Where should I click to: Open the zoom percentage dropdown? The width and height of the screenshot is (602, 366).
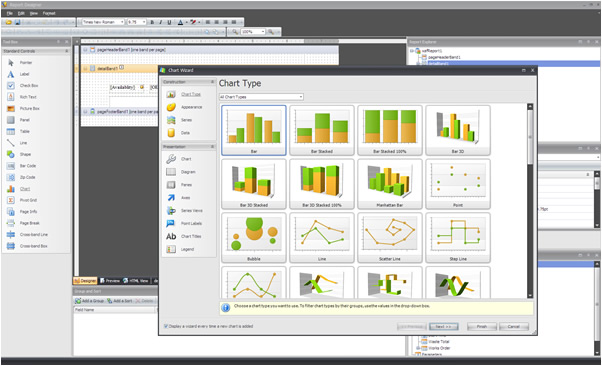click(x=253, y=32)
